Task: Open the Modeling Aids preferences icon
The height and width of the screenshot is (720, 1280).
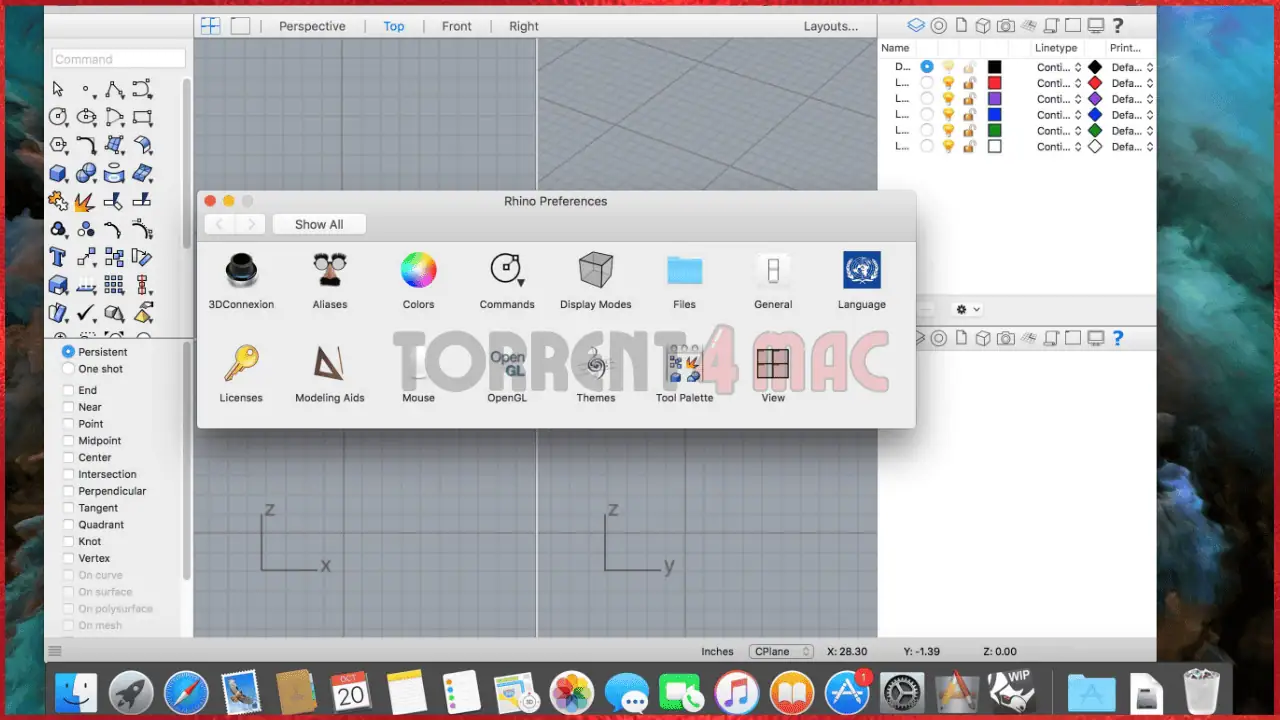Action: tap(329, 363)
